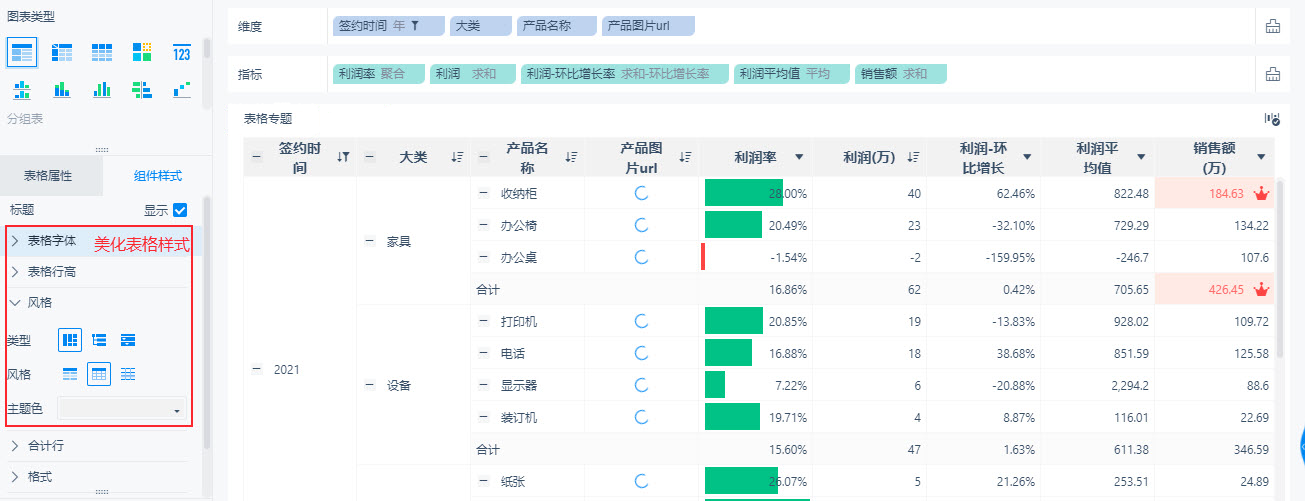Viewport: 1305px width, 501px height.
Task: Select the tree layout type icon
Action: coord(99,340)
